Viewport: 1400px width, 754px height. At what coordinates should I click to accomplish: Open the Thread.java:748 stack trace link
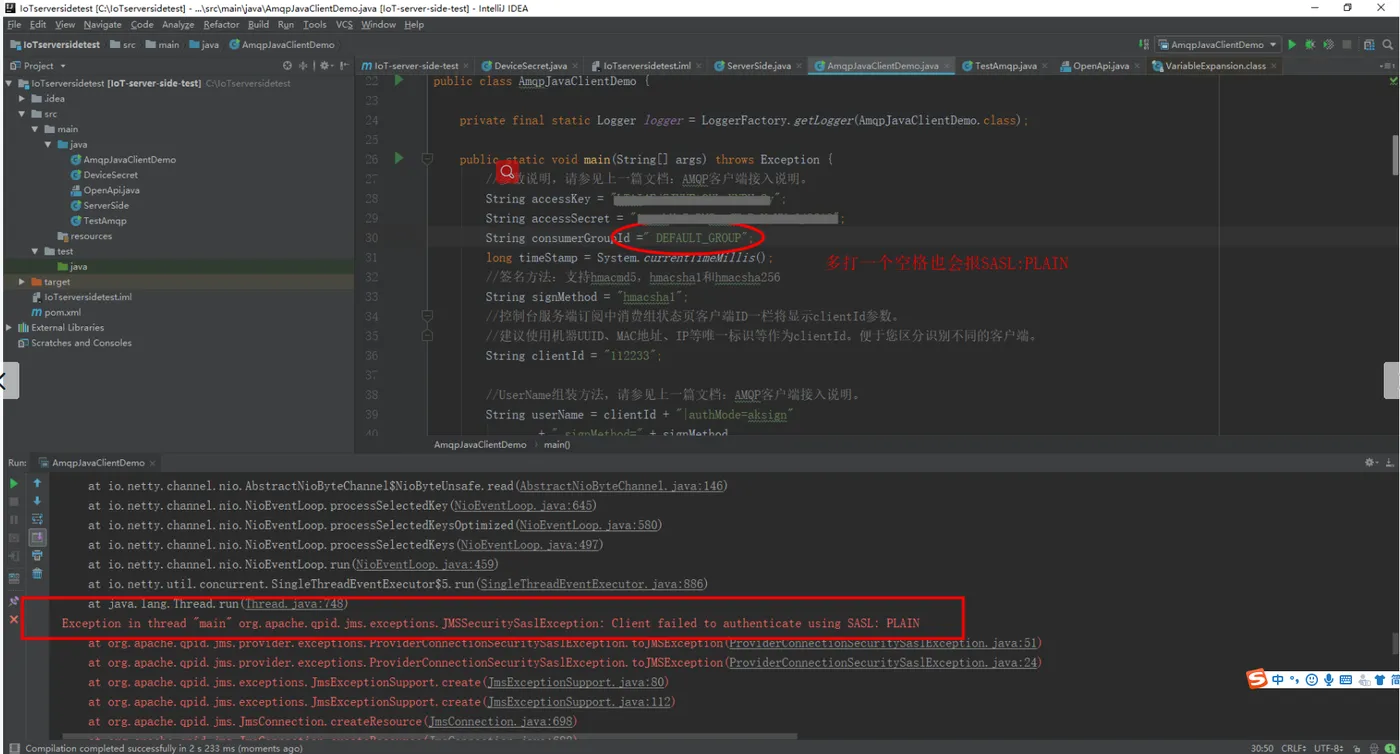pyautogui.click(x=295, y=604)
